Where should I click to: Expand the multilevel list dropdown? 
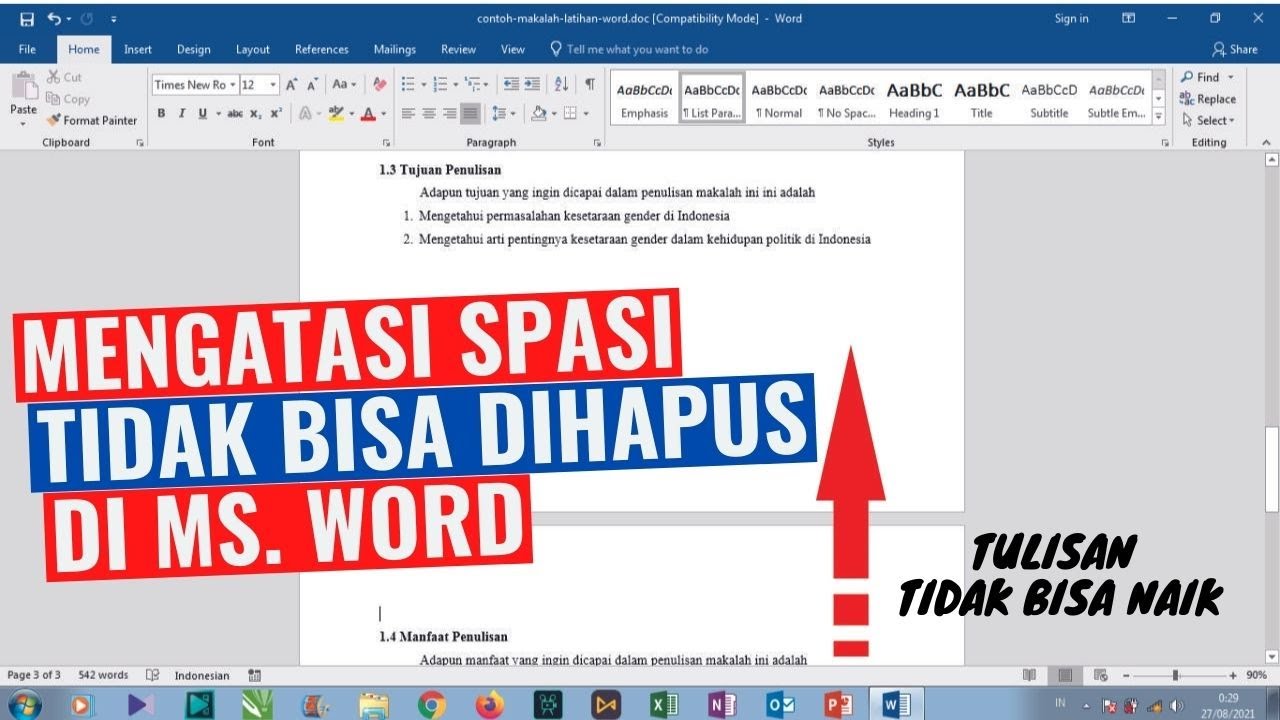[487, 85]
